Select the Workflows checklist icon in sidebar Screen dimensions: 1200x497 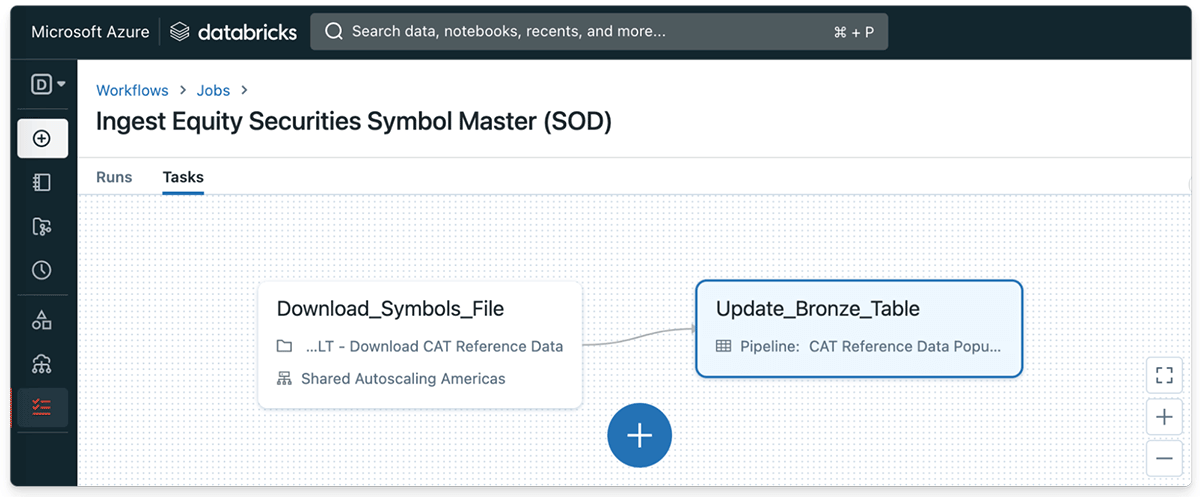pyautogui.click(x=42, y=407)
